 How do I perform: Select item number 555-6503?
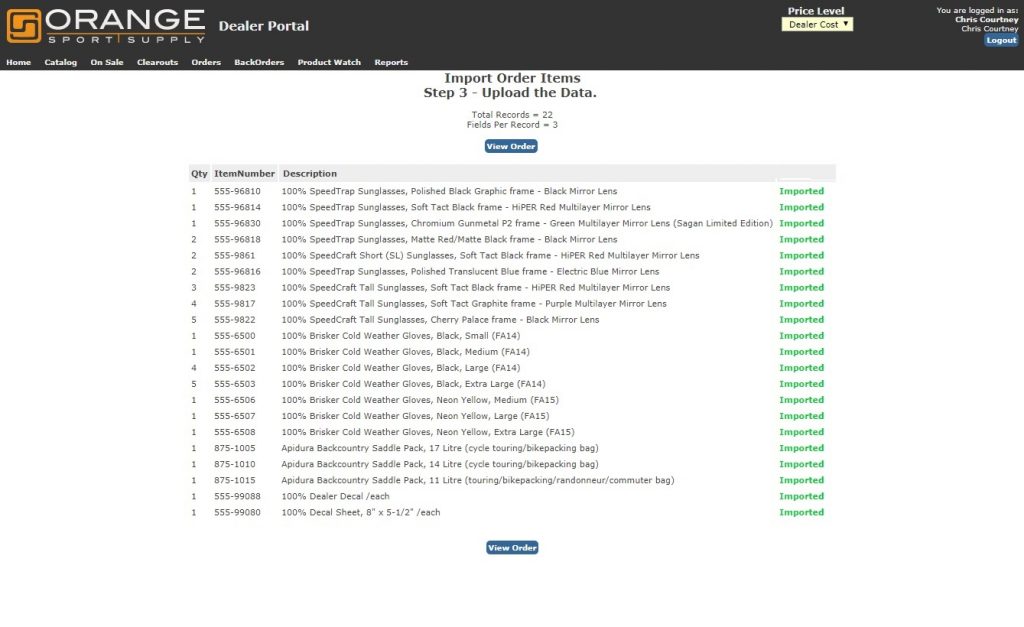tap(234, 384)
